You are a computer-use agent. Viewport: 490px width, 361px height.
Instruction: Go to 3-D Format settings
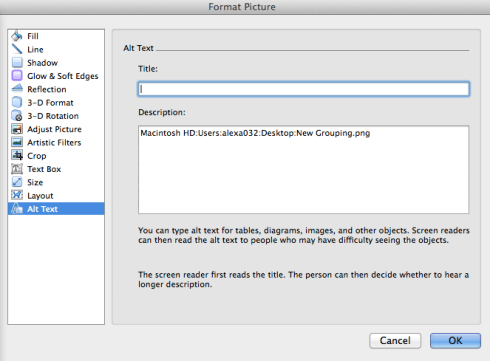(x=56, y=103)
